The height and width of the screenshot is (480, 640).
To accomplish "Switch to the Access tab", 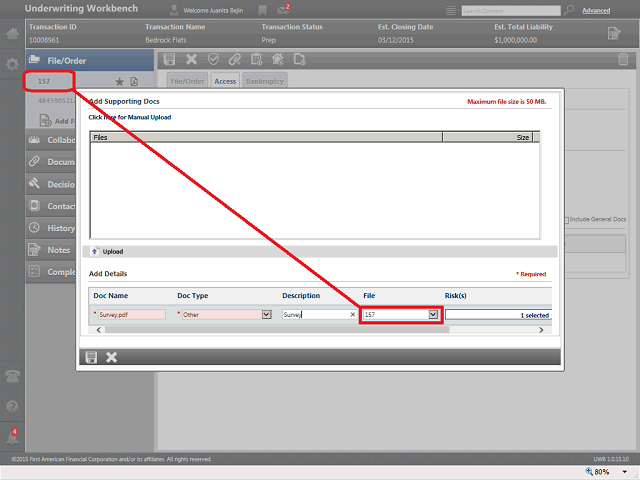I will (x=225, y=81).
